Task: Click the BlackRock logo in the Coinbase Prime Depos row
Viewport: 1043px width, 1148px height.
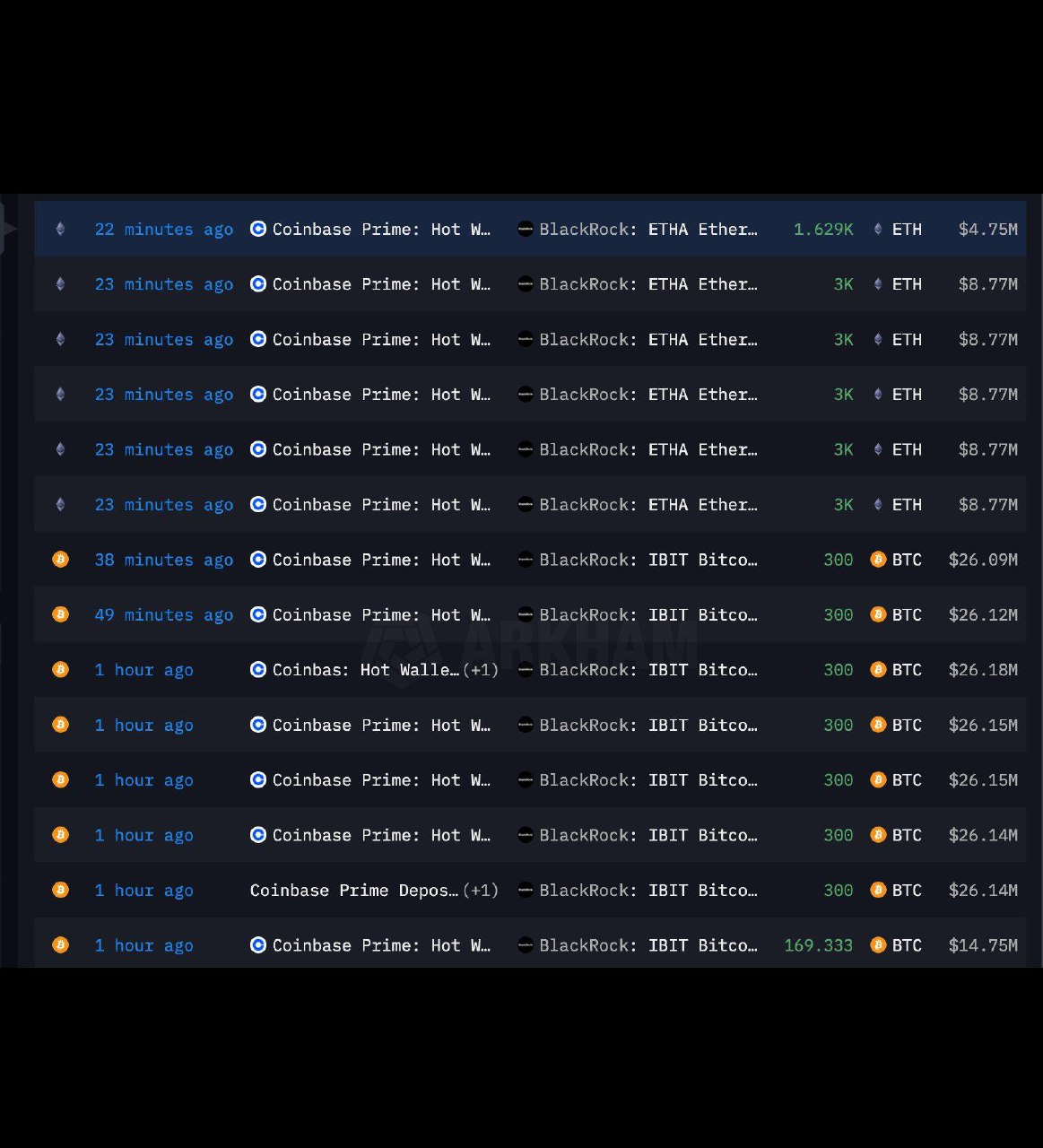Action: [x=526, y=890]
